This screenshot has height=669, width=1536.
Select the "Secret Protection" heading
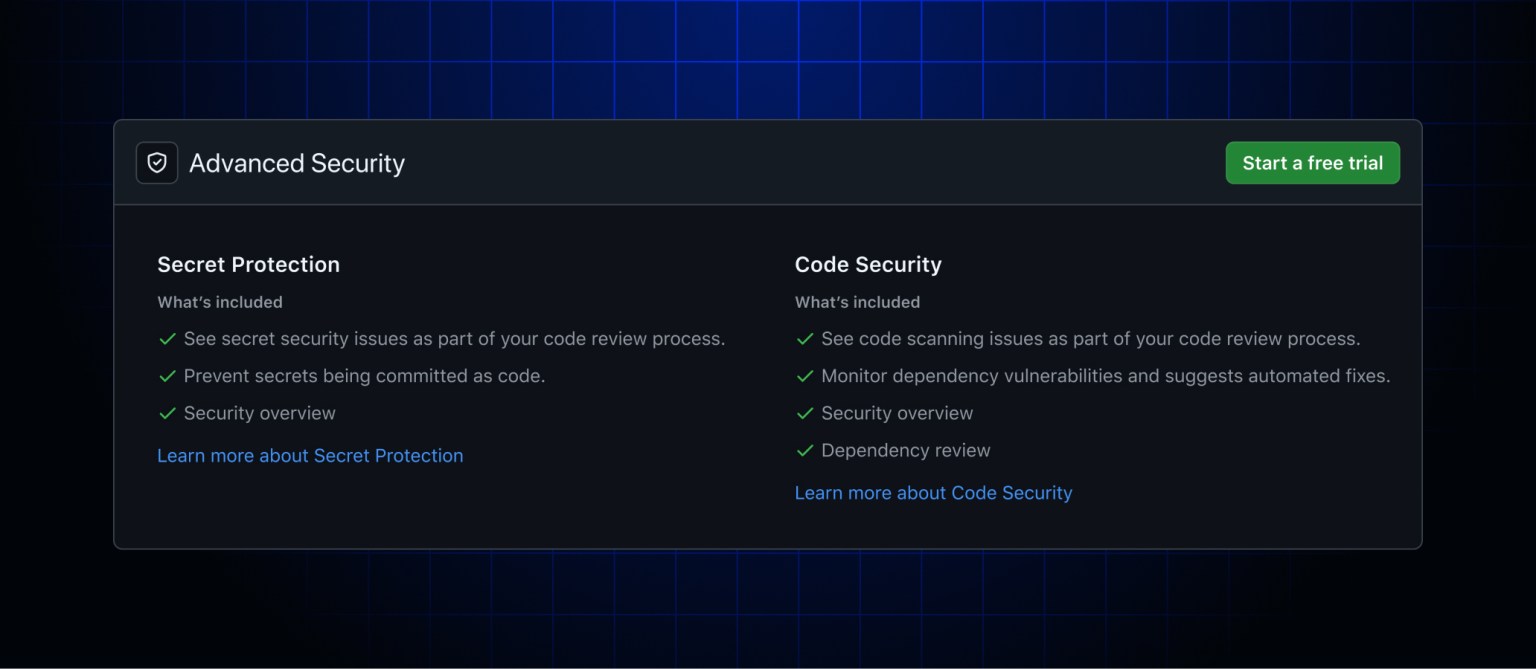[248, 264]
